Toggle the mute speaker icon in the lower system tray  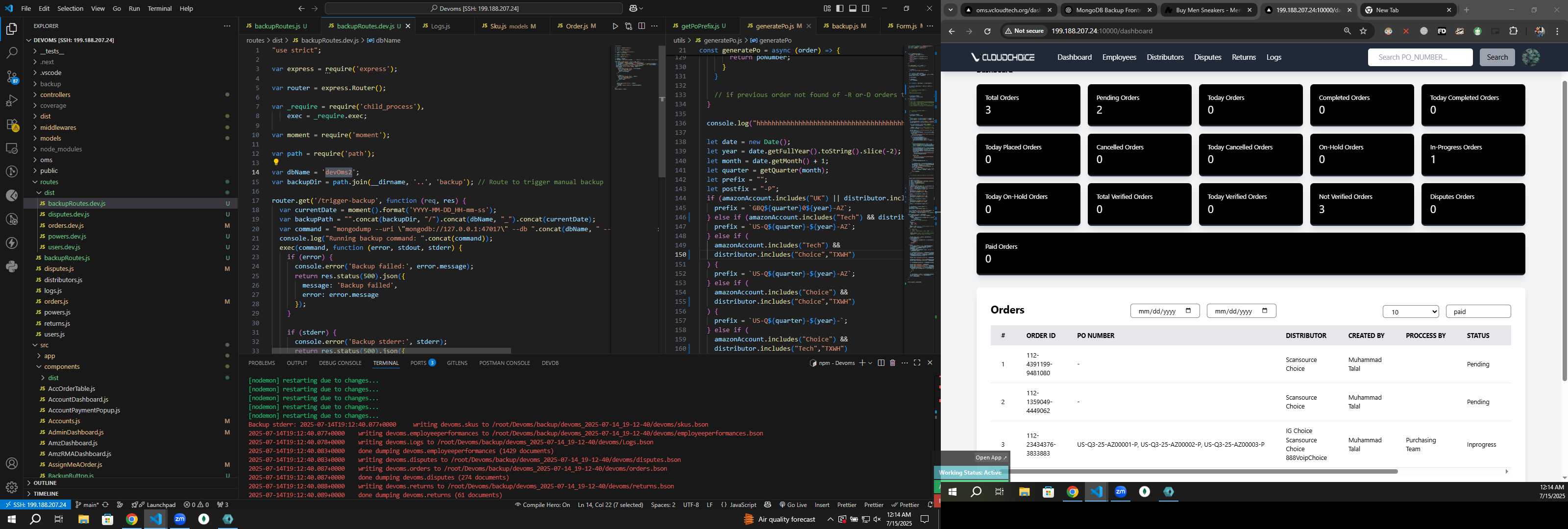(877, 519)
